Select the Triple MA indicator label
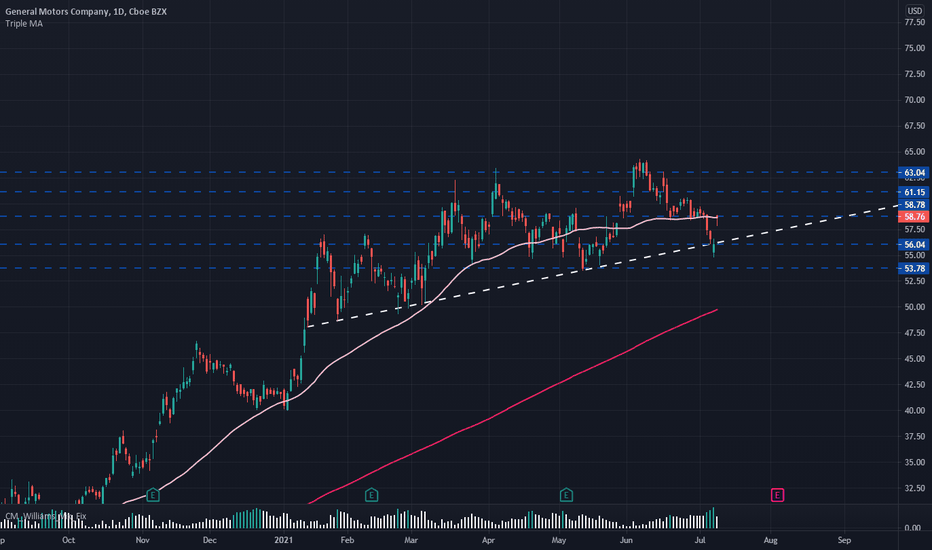Image resolution: width=932 pixels, height=550 pixels. point(24,24)
